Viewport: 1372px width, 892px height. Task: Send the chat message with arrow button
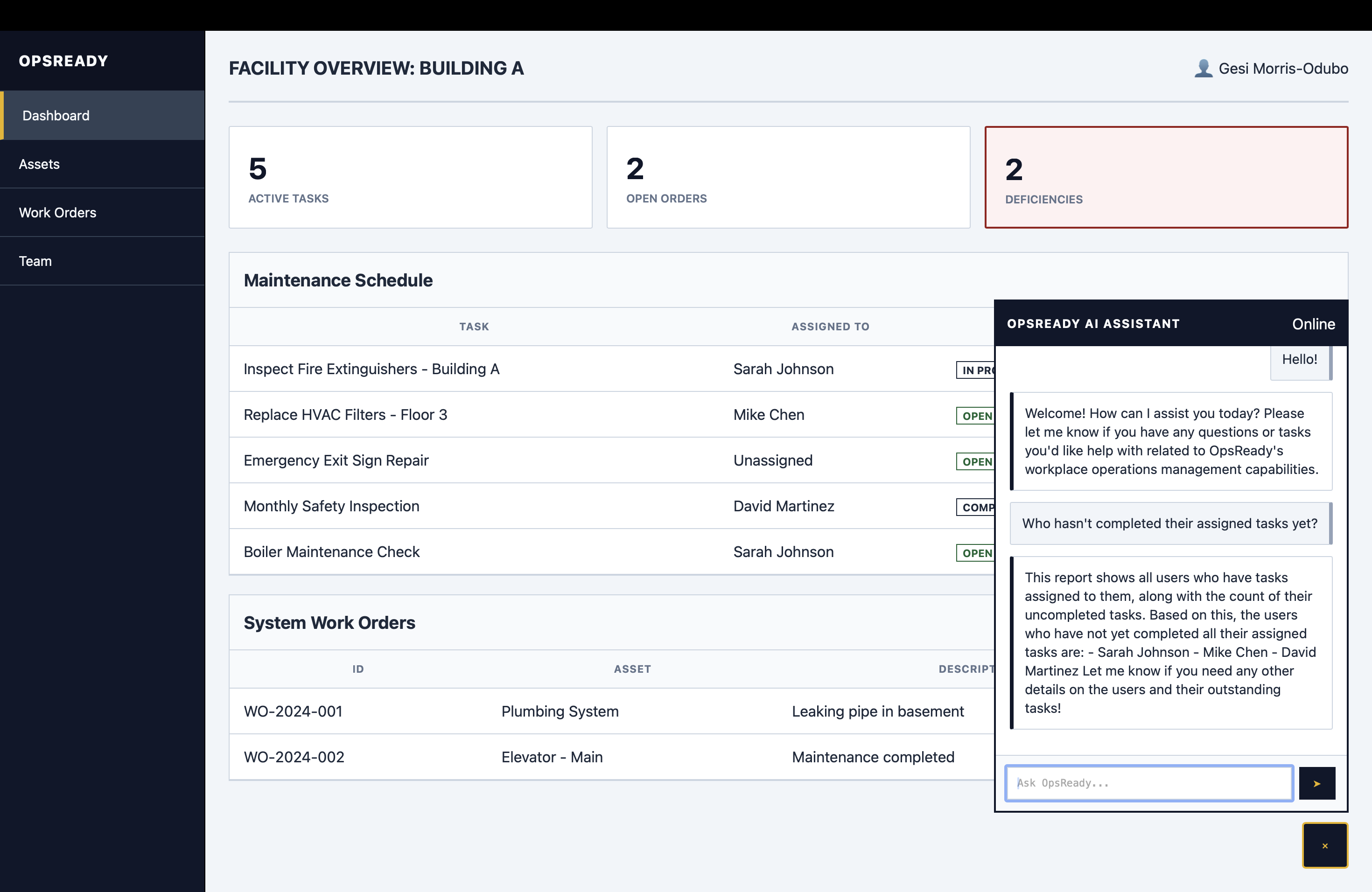point(1316,783)
